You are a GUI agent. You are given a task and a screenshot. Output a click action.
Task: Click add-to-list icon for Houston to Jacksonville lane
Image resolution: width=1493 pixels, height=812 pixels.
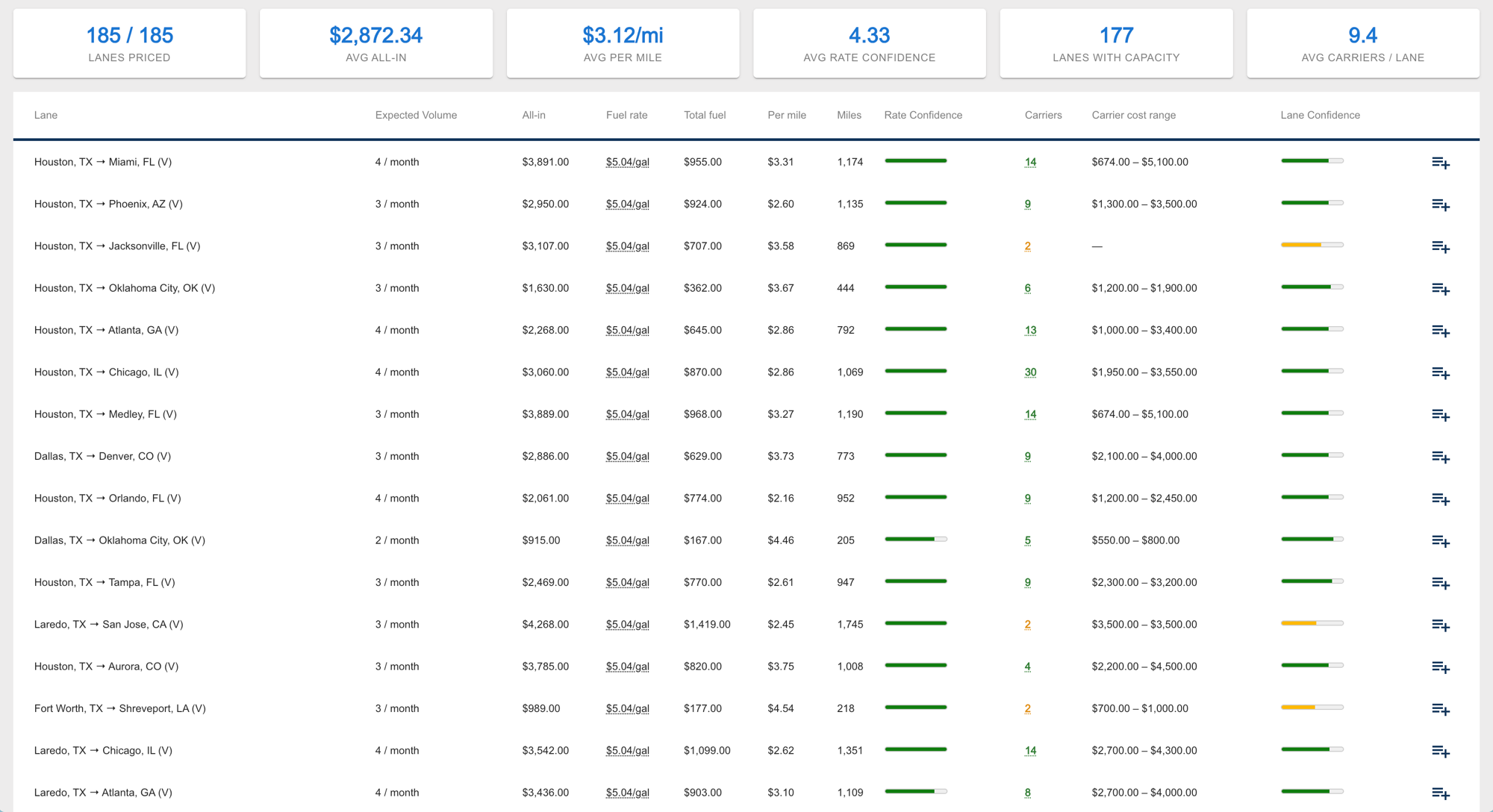click(x=1441, y=247)
